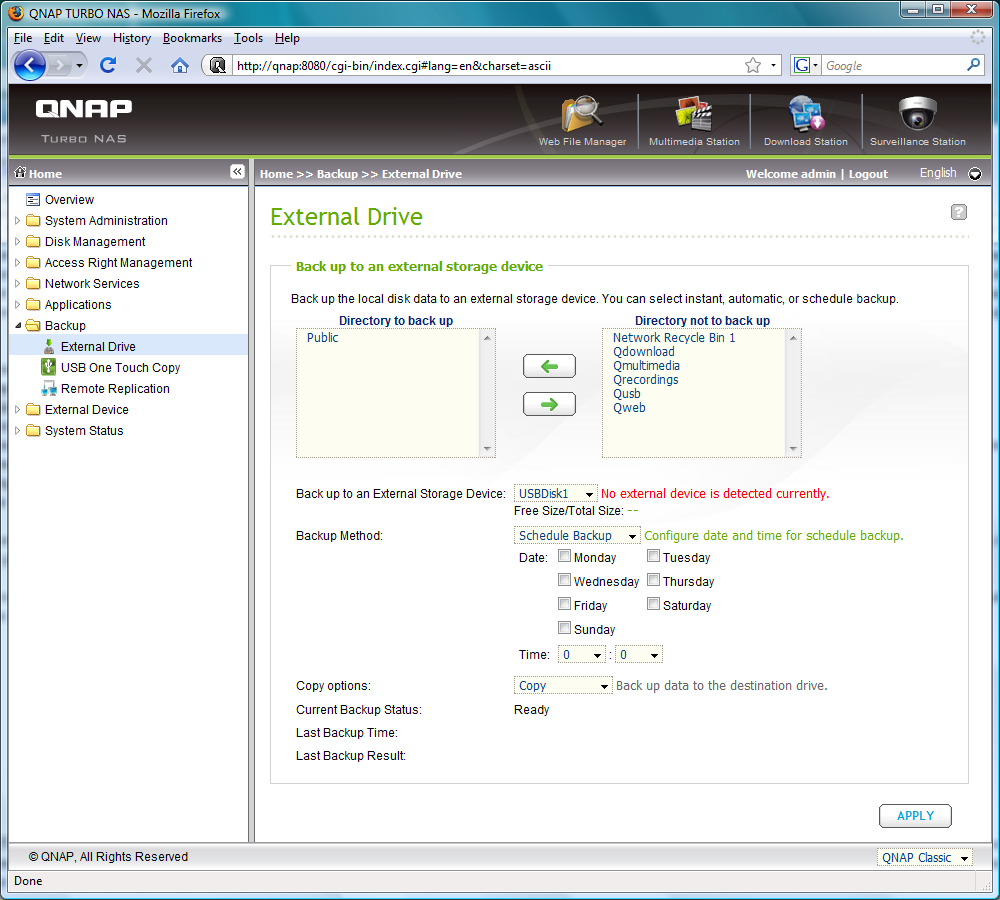
Task: Move directory to back up list with left arrow
Action: pyautogui.click(x=549, y=366)
